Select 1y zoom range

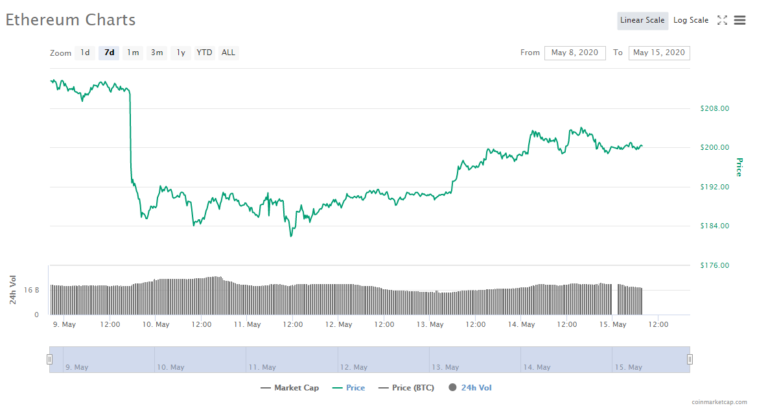[x=181, y=52]
